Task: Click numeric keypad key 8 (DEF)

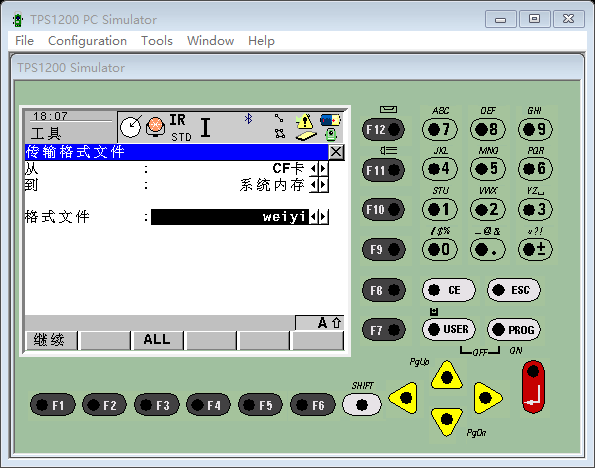Action: [x=488, y=129]
